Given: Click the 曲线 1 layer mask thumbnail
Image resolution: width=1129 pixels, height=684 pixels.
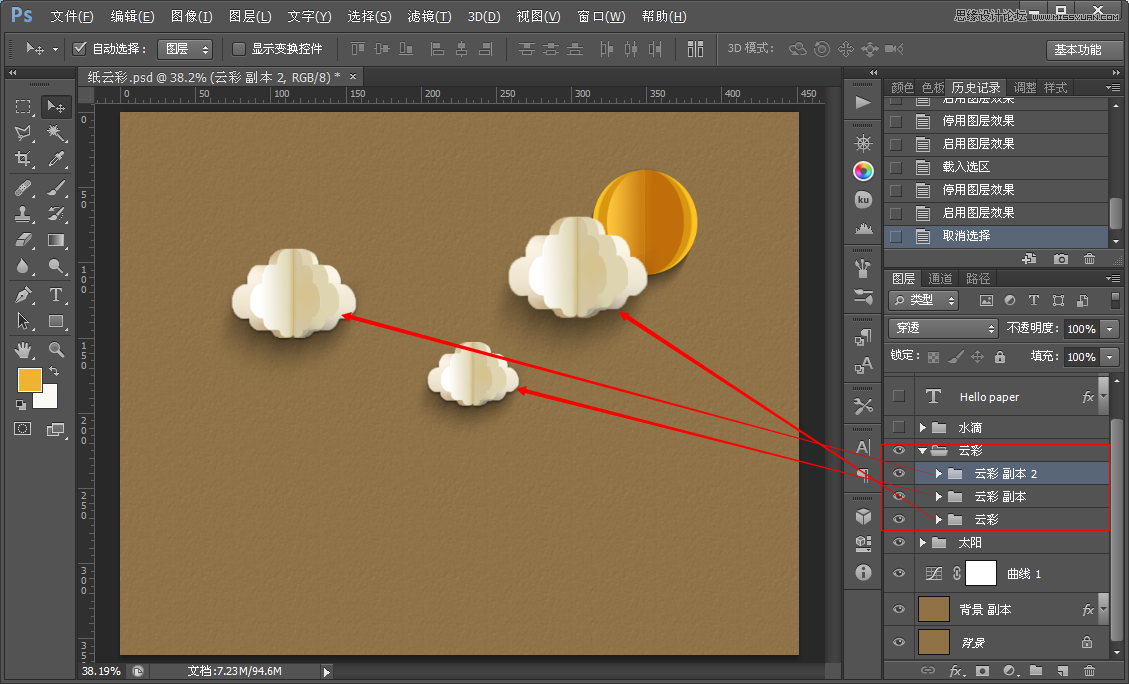Looking at the screenshot, I should click(x=980, y=573).
